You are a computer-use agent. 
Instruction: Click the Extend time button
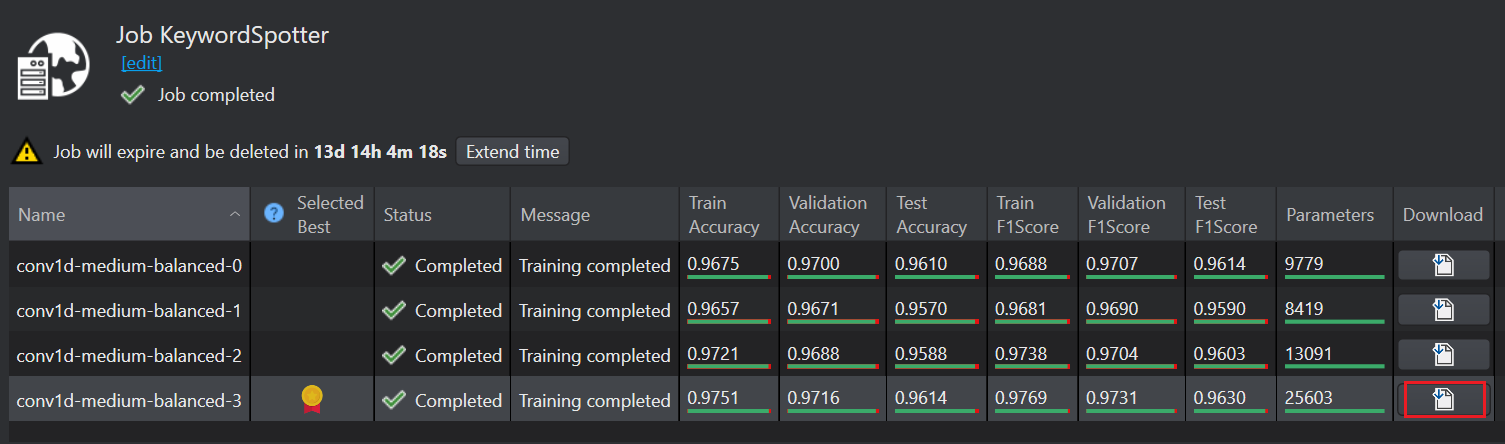pos(512,152)
